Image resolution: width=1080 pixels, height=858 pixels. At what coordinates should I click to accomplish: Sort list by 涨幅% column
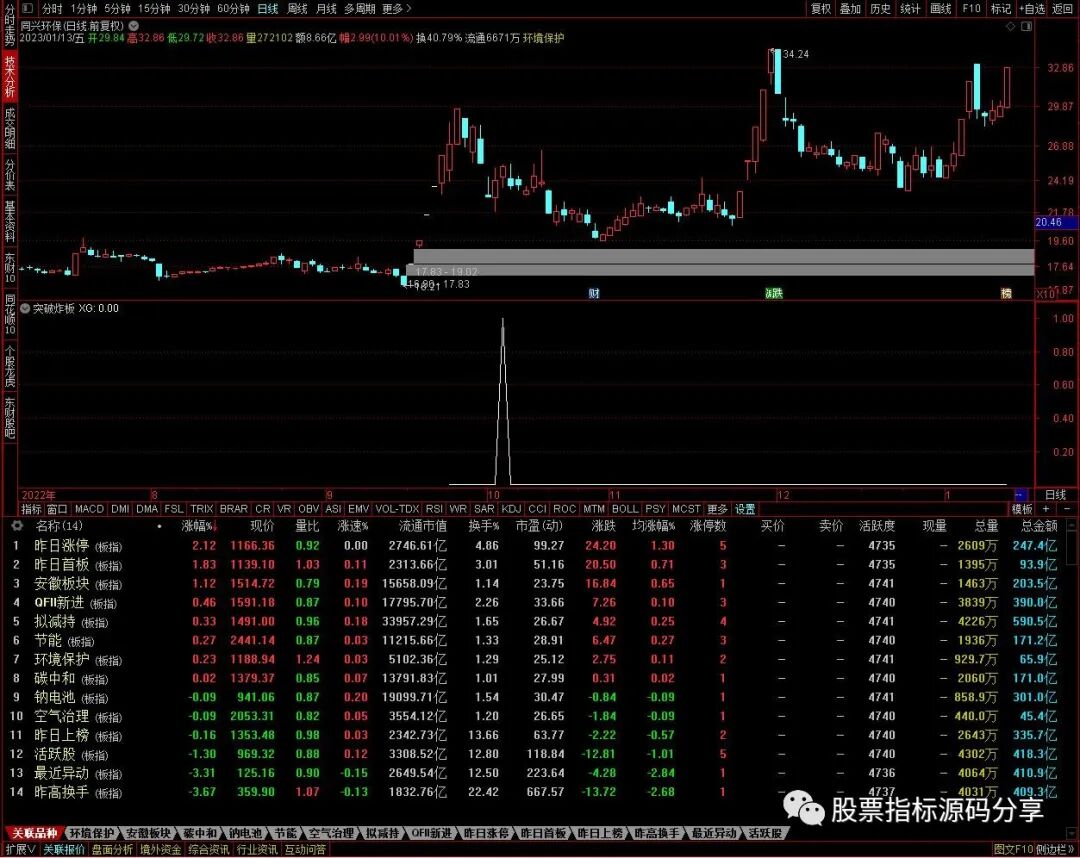click(x=199, y=526)
